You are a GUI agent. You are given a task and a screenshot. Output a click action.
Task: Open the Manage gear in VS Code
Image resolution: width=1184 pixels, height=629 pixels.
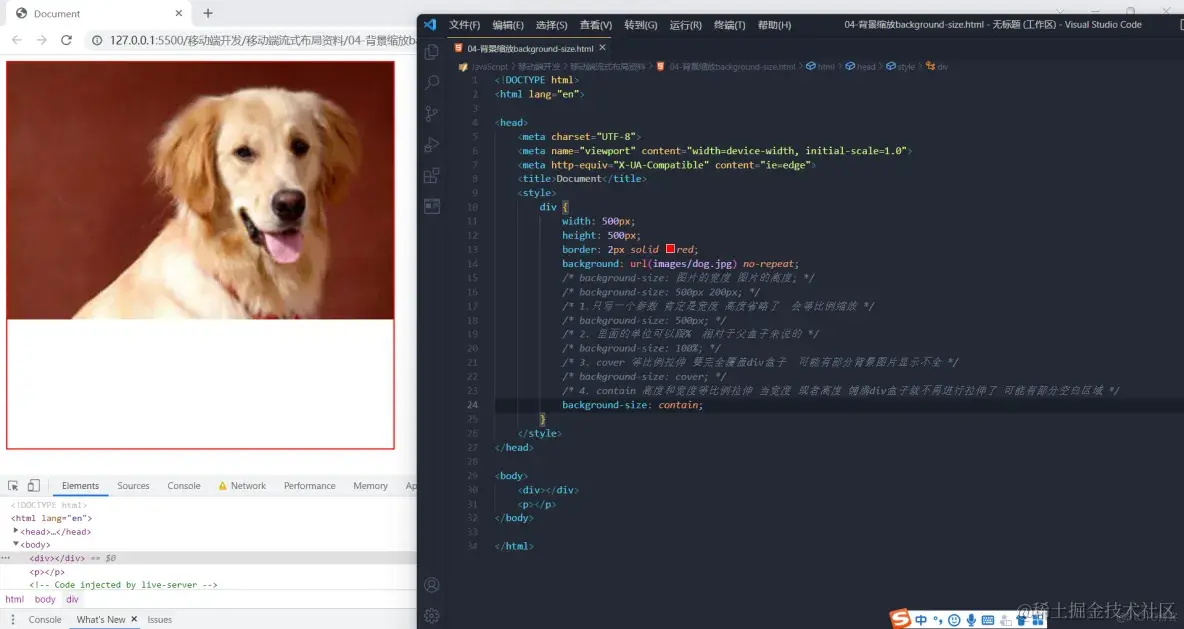[x=432, y=616]
